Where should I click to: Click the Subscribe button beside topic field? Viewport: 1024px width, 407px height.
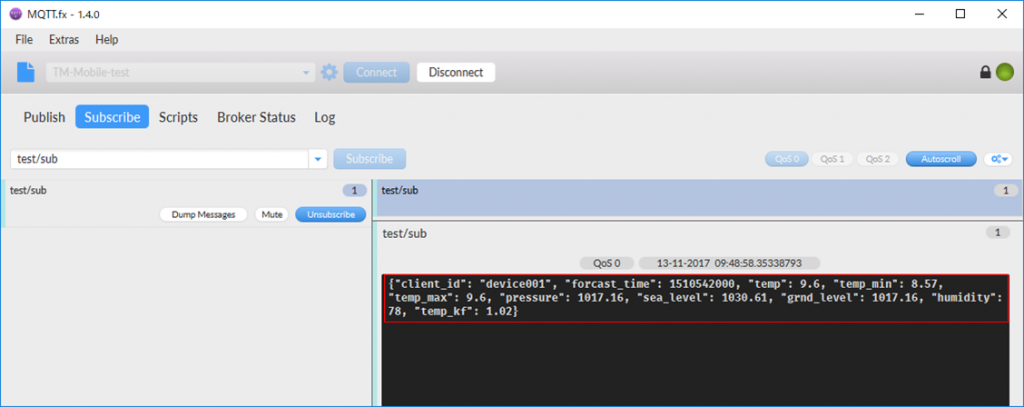tap(370, 159)
